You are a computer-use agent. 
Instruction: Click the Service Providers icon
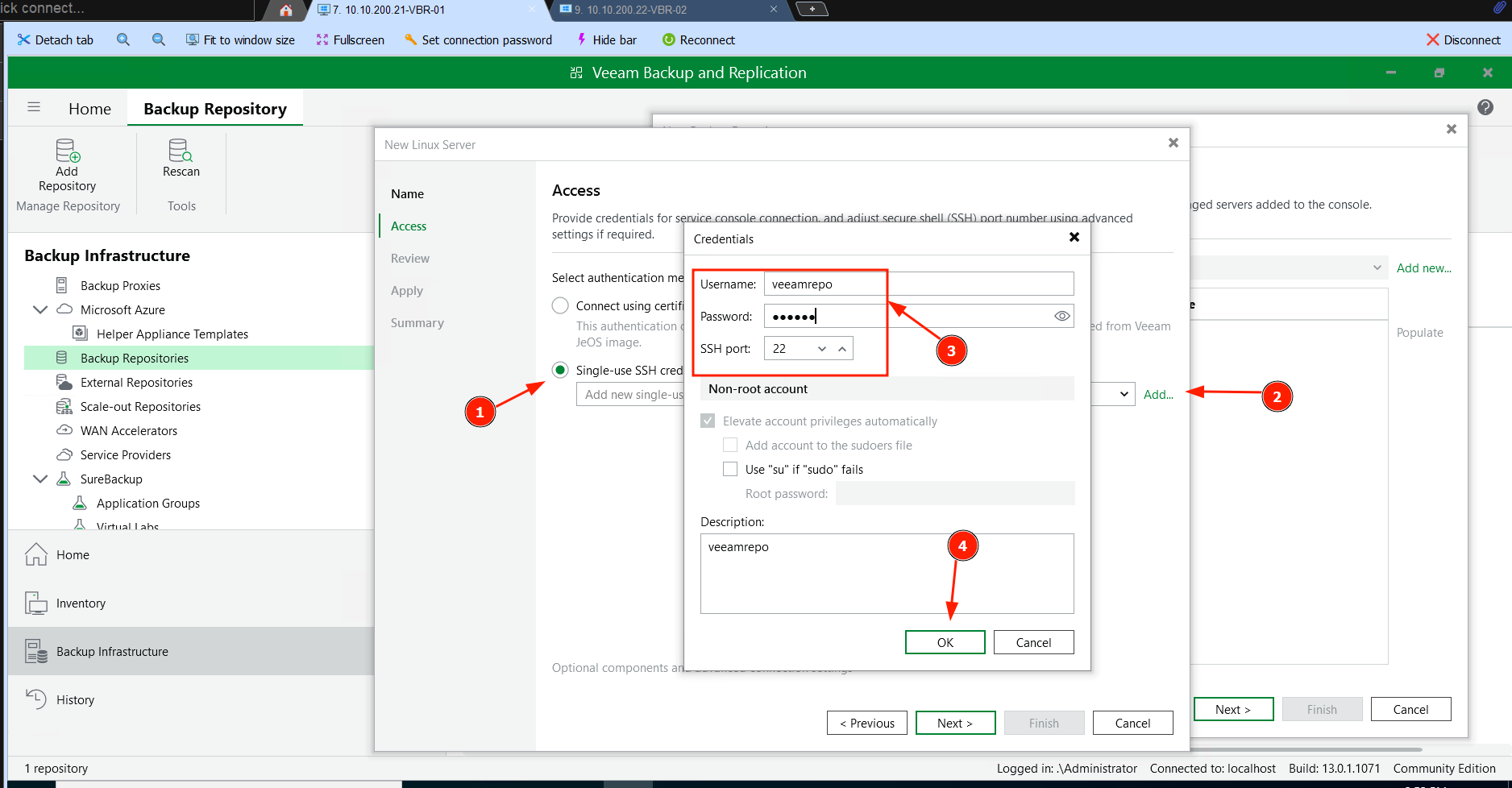tap(64, 454)
